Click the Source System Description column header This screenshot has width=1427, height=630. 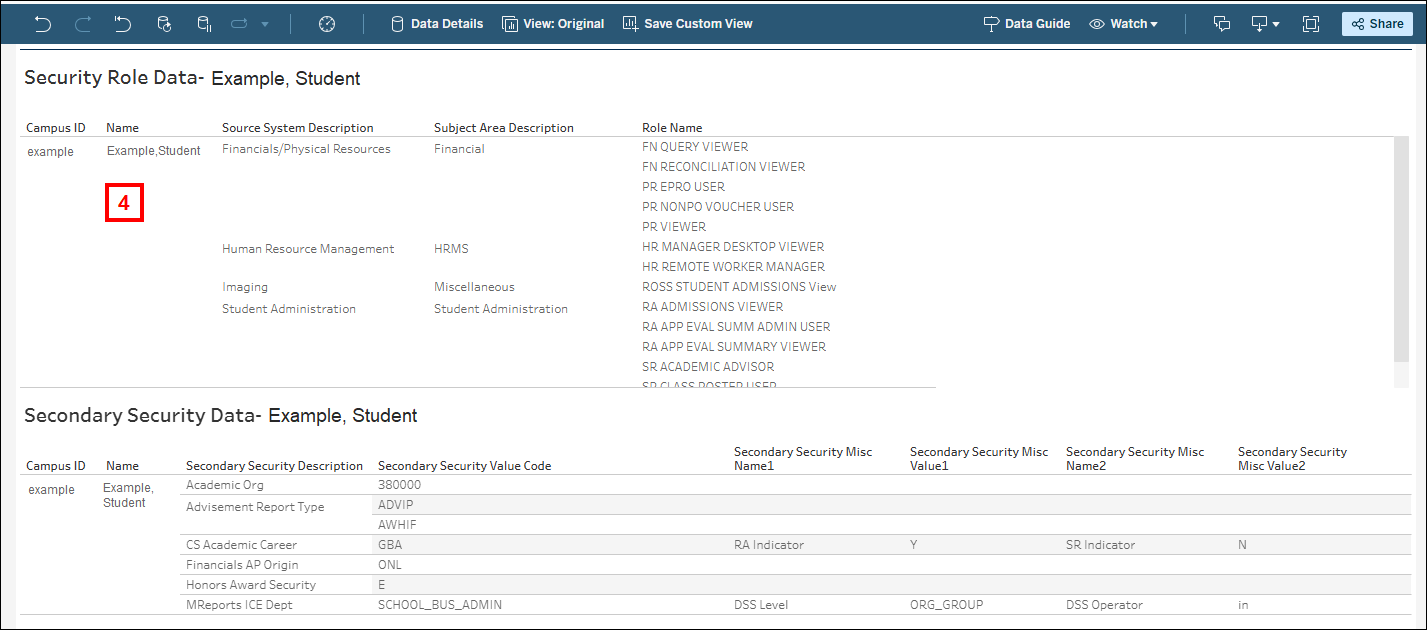click(x=298, y=128)
